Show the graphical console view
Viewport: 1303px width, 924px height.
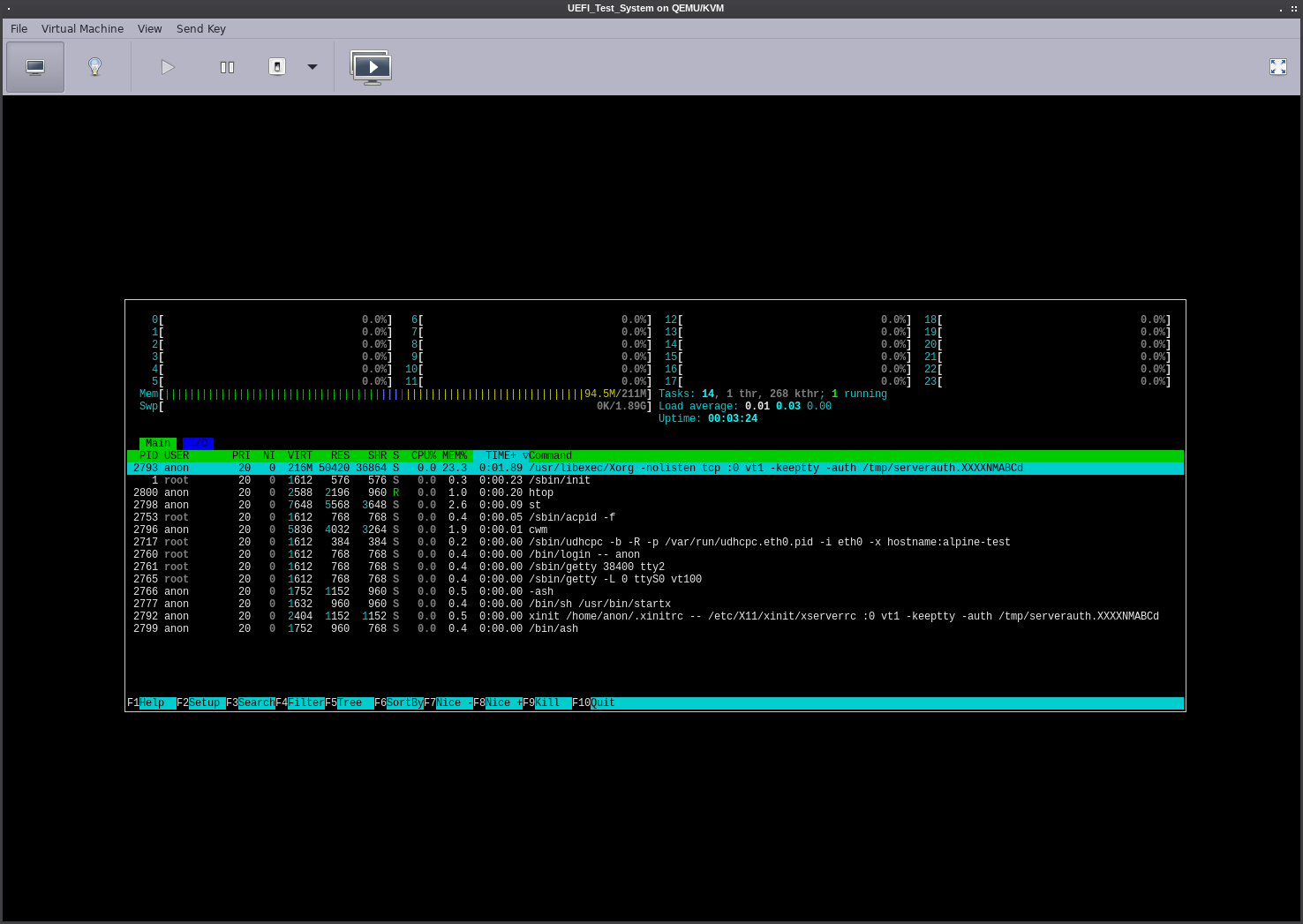pos(35,67)
